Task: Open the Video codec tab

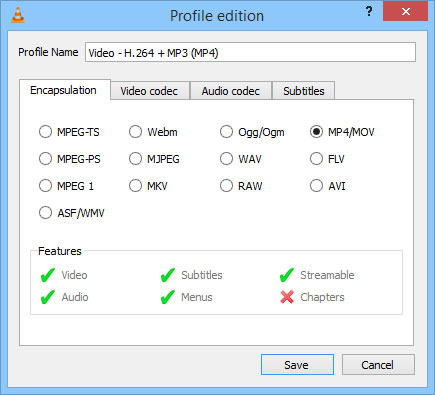Action: pyautogui.click(x=149, y=91)
